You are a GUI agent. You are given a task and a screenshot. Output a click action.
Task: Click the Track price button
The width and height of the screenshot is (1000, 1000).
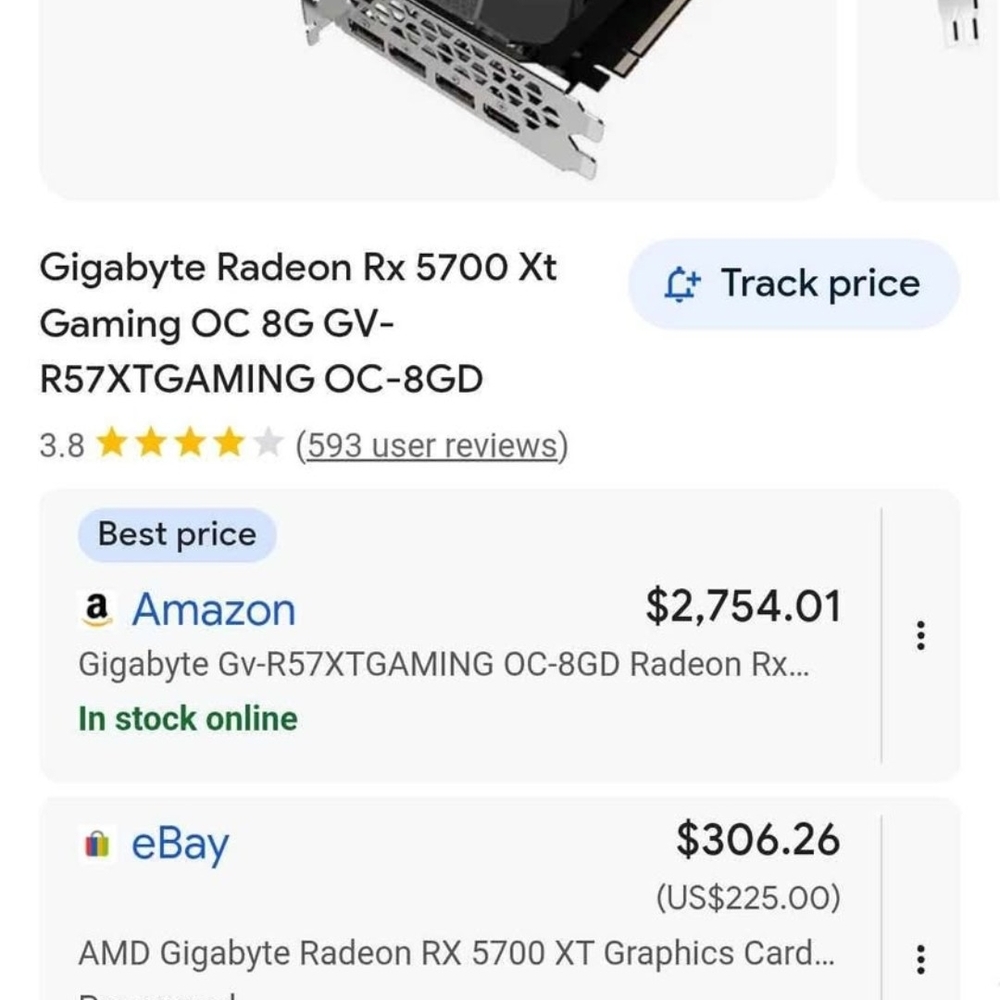(793, 283)
